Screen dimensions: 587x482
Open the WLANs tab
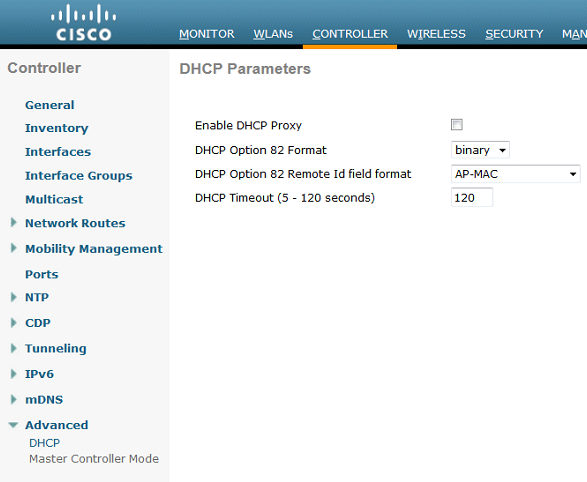273,34
